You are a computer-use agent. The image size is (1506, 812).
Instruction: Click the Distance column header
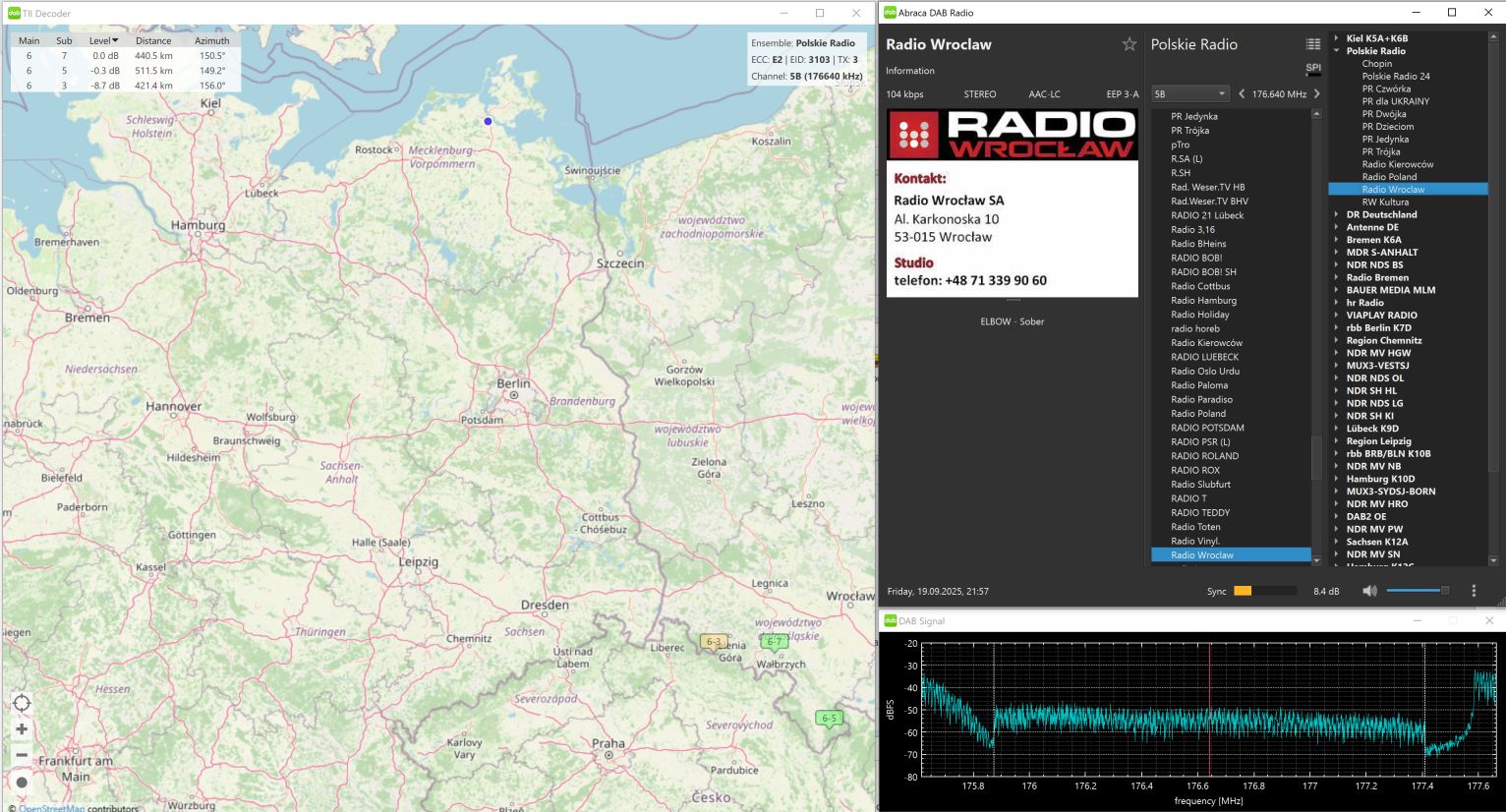click(x=153, y=41)
